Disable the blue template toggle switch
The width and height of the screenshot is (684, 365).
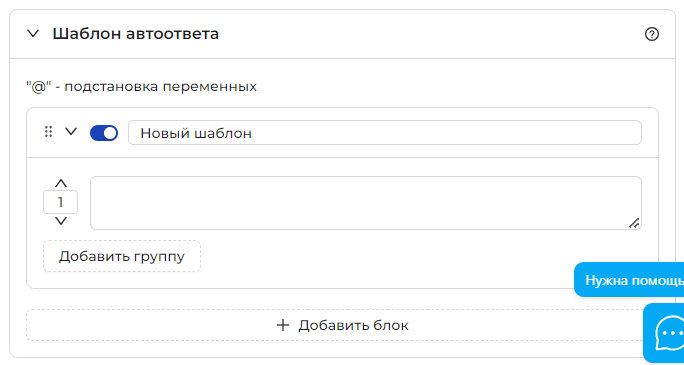point(104,133)
